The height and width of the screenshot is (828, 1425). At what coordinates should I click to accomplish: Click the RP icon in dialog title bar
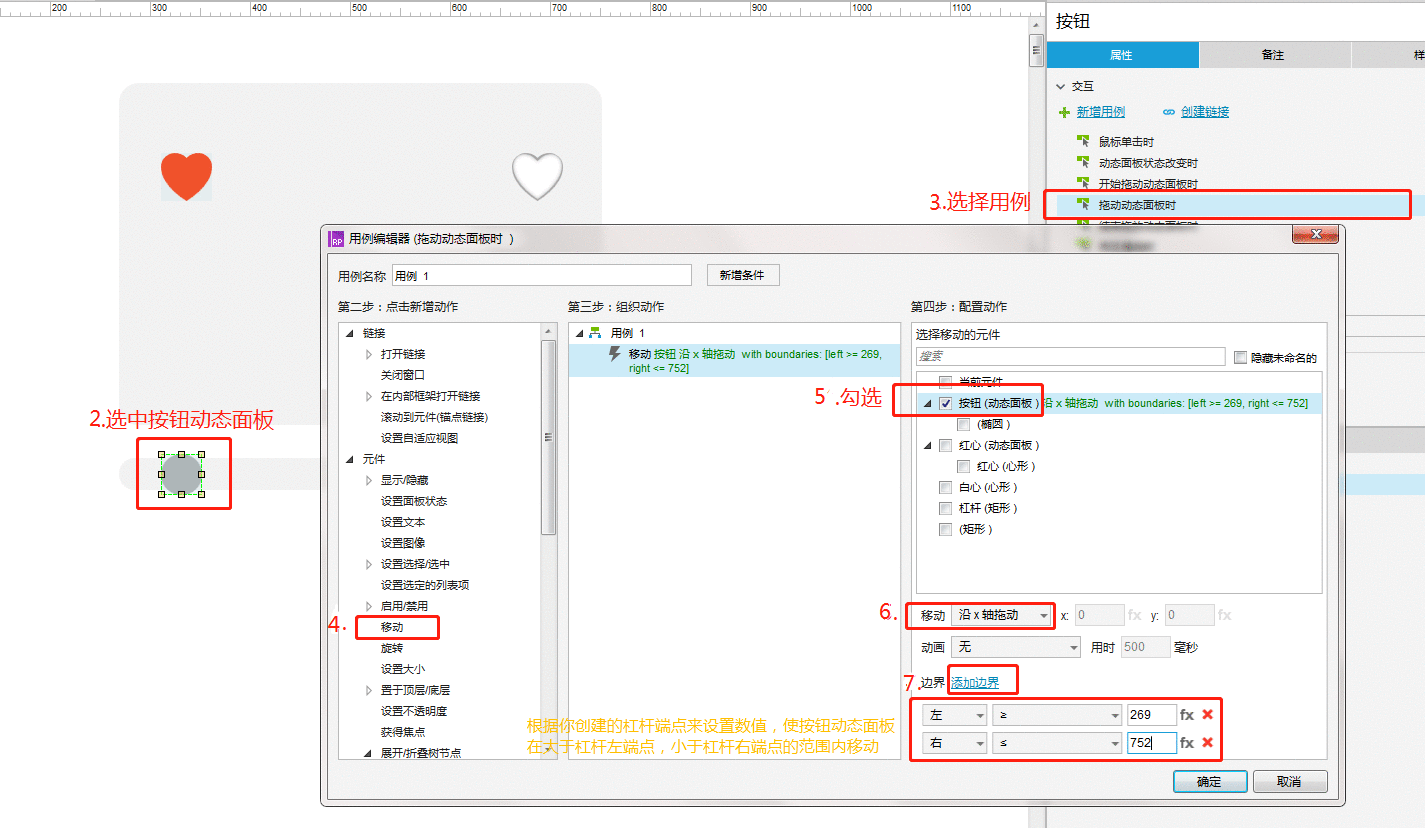tap(337, 239)
